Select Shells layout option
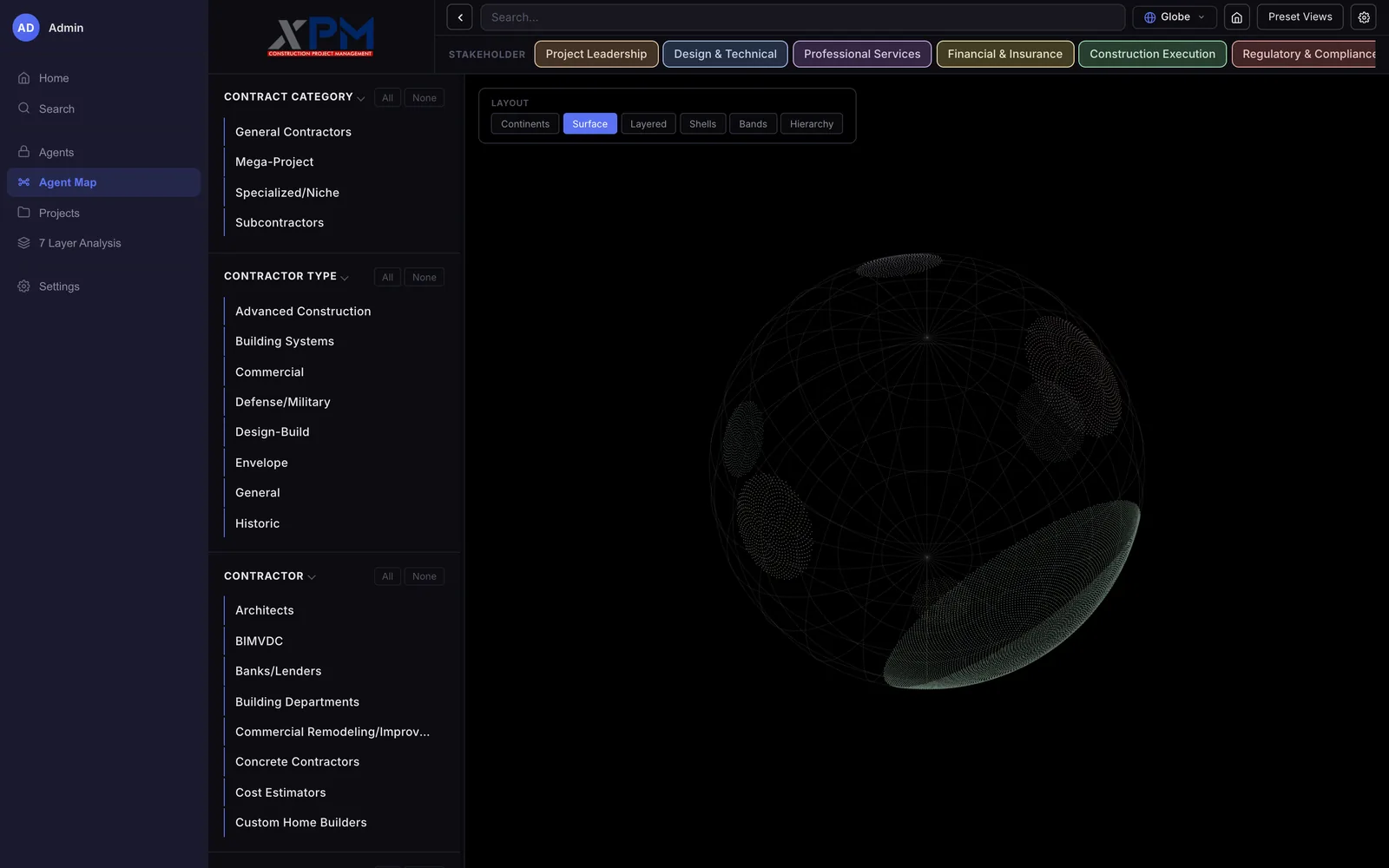 tap(702, 124)
